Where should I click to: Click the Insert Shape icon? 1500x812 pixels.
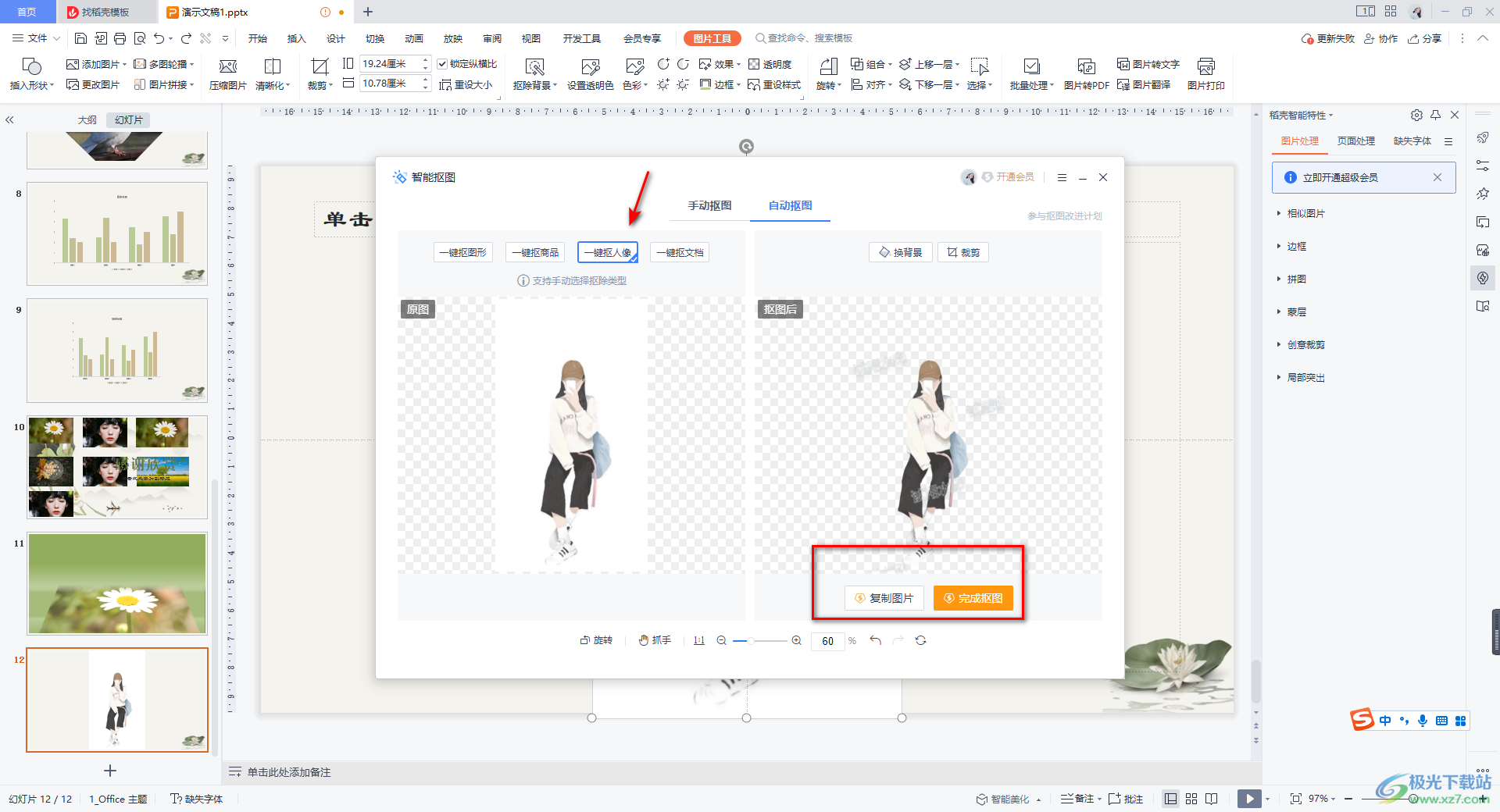(31, 66)
